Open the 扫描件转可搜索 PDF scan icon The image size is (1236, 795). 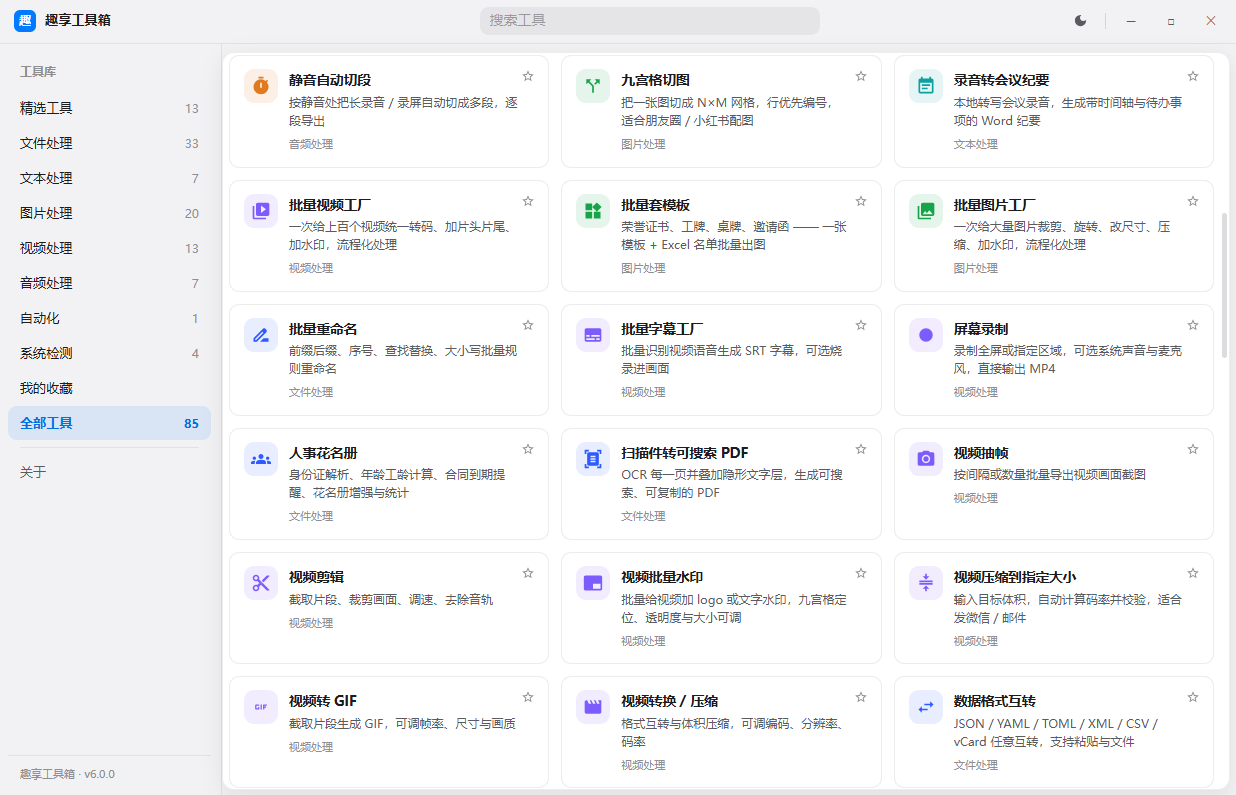(x=593, y=459)
